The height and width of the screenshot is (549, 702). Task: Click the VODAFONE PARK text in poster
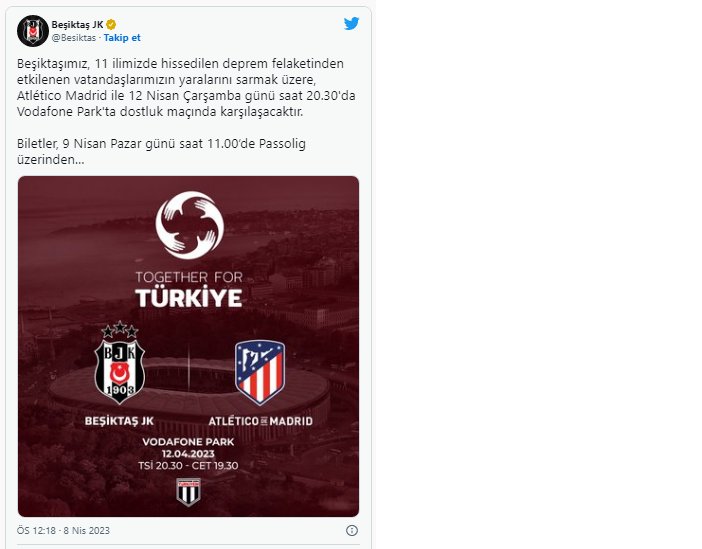click(x=188, y=442)
